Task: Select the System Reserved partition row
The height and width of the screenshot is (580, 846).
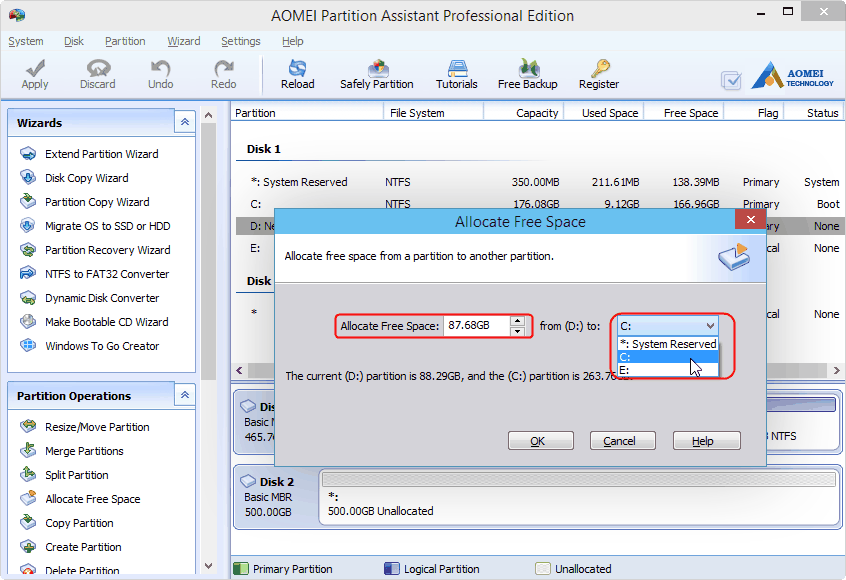Action: (x=540, y=182)
